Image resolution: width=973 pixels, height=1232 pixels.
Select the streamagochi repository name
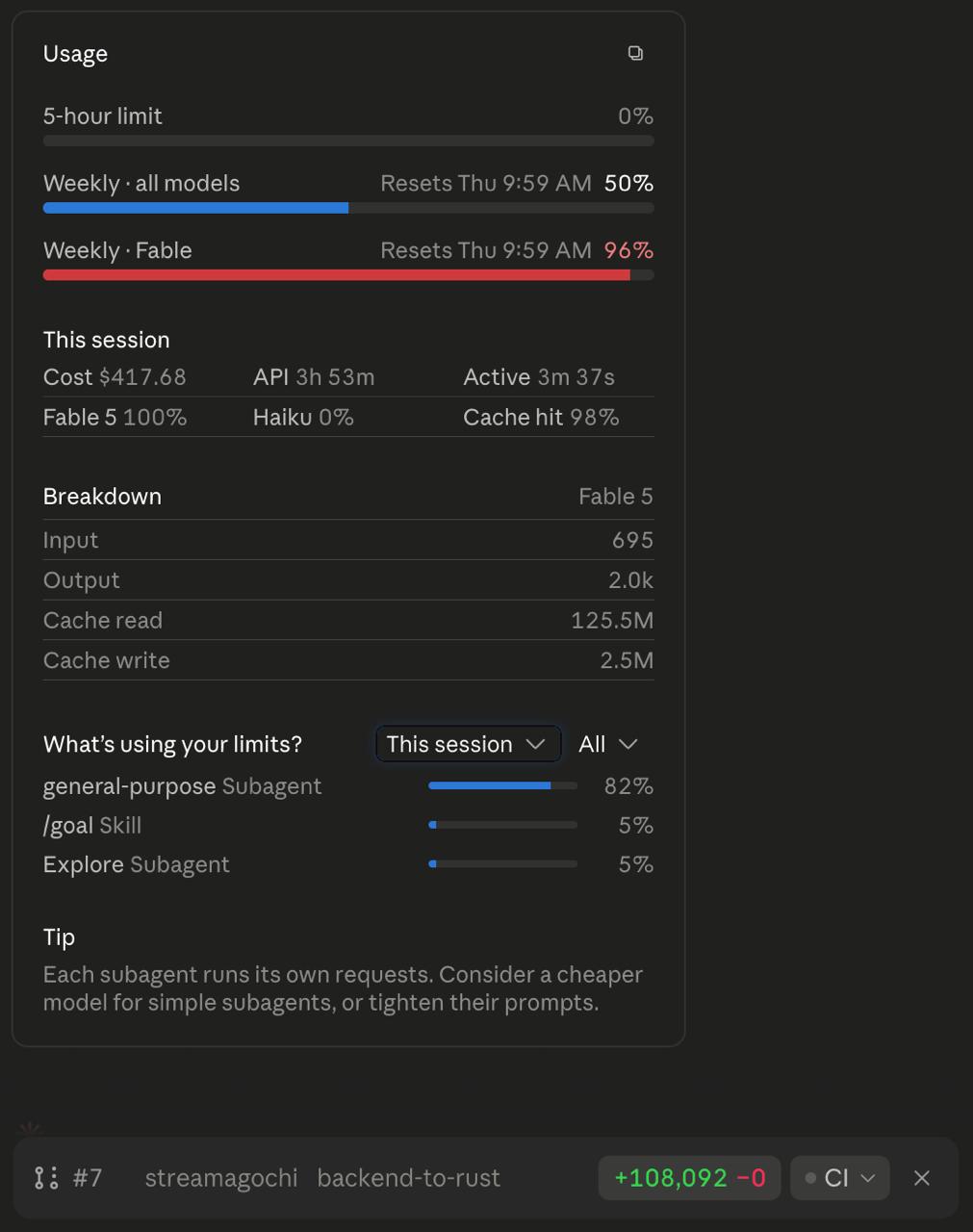tap(221, 1177)
